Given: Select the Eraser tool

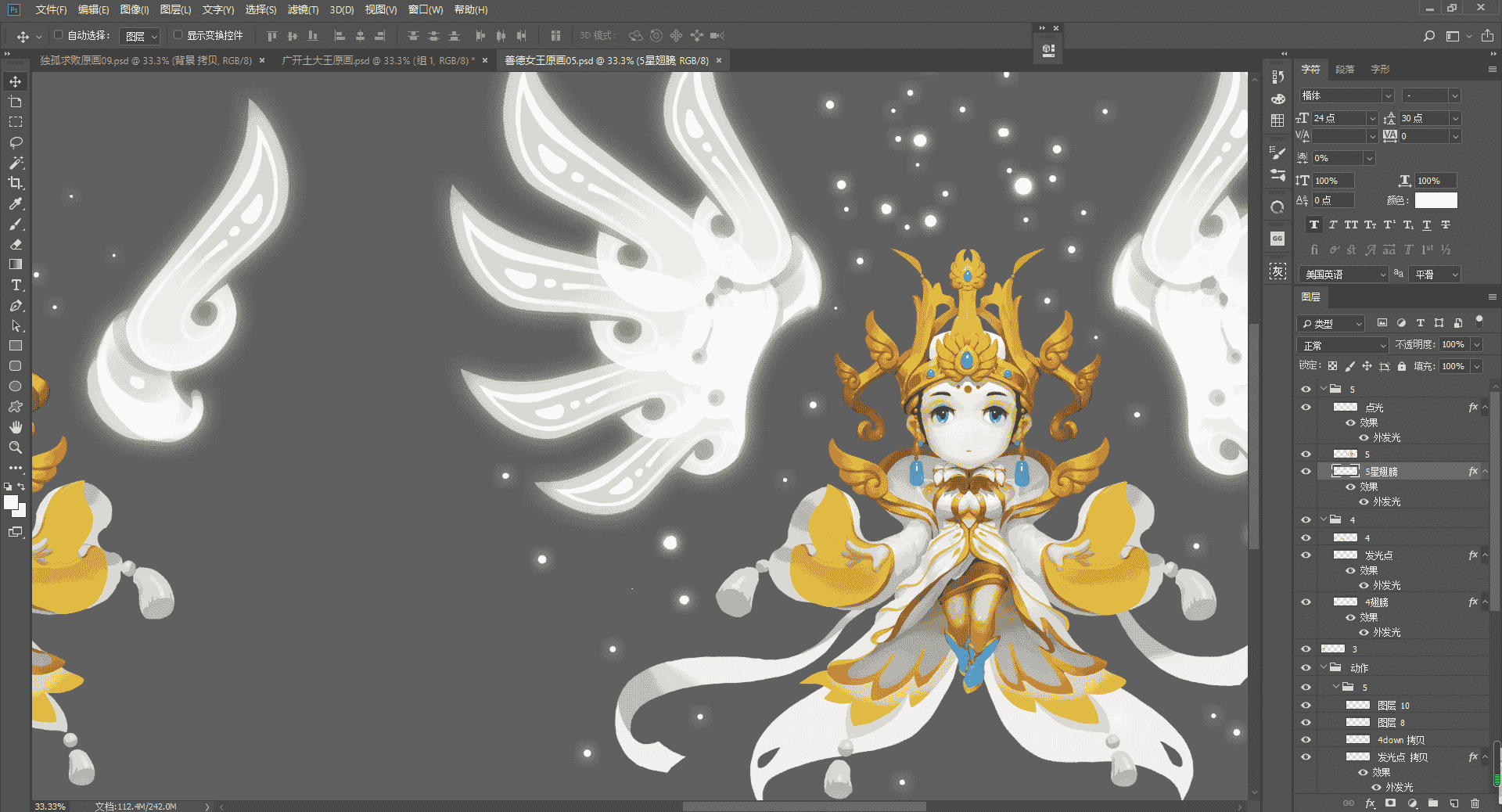Looking at the screenshot, I should 16,244.
